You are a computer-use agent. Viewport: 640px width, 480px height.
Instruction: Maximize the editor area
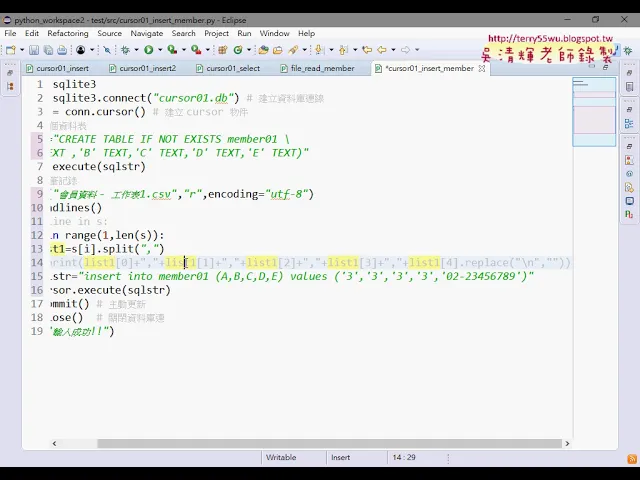tap(606, 67)
